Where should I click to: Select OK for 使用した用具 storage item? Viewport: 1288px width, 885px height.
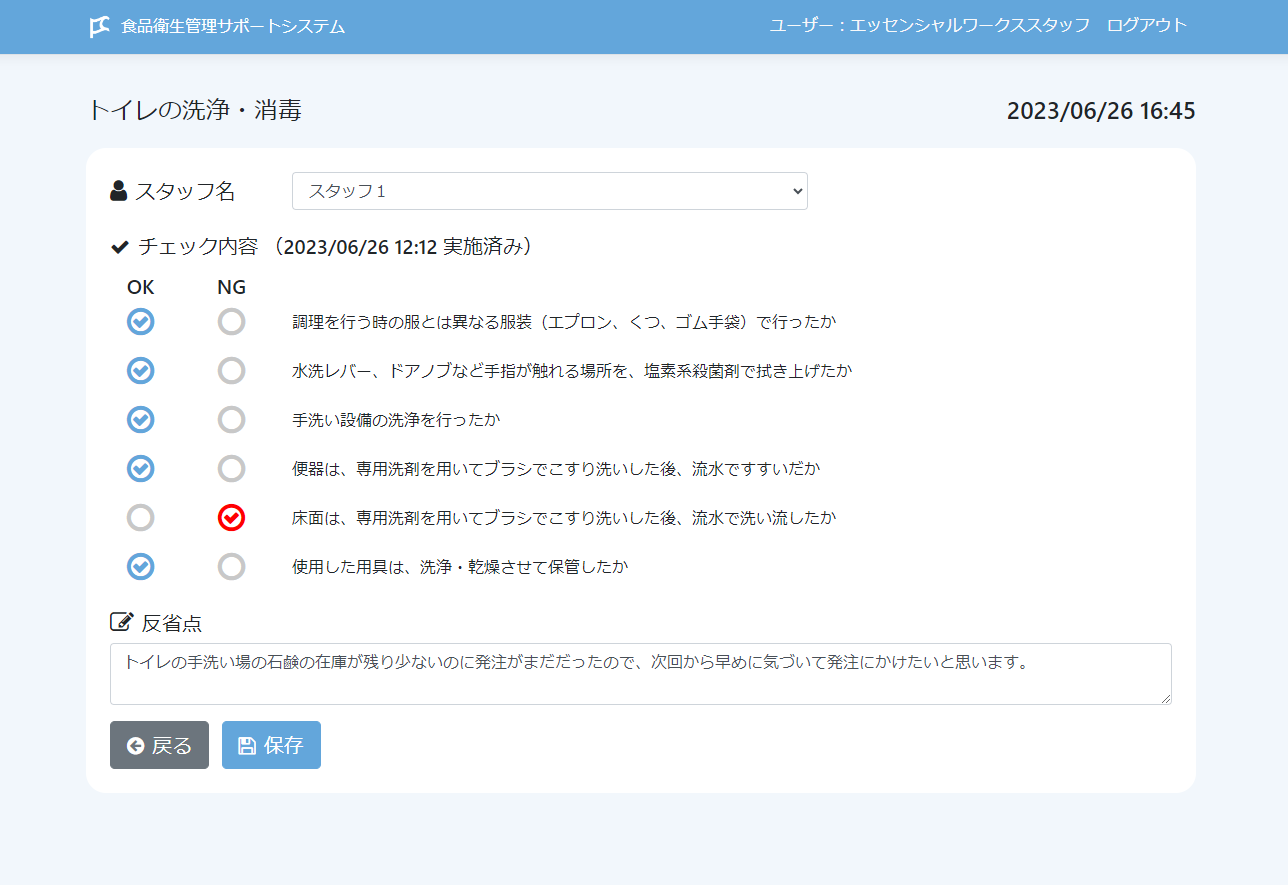tap(141, 567)
